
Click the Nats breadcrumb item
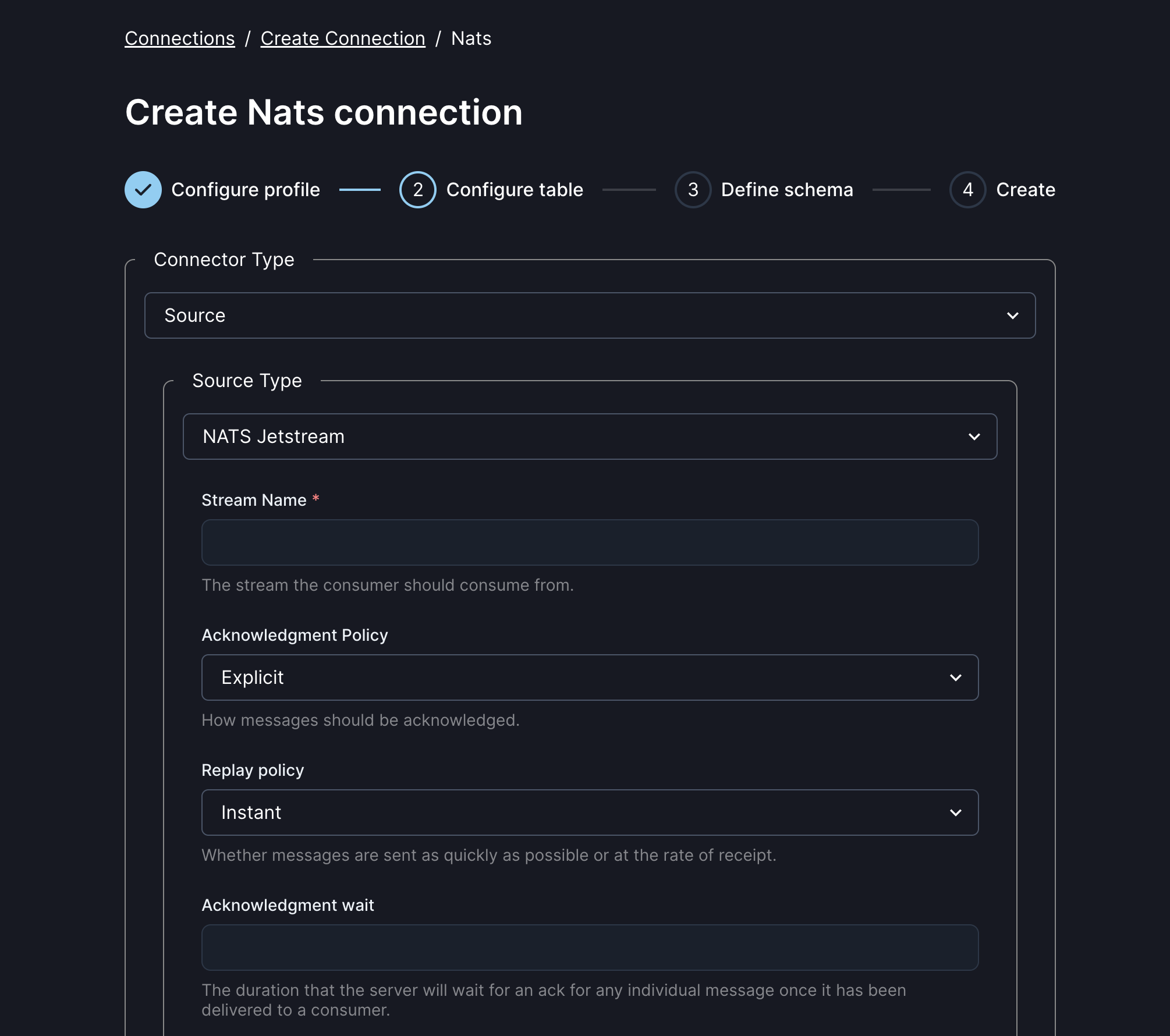(x=471, y=38)
